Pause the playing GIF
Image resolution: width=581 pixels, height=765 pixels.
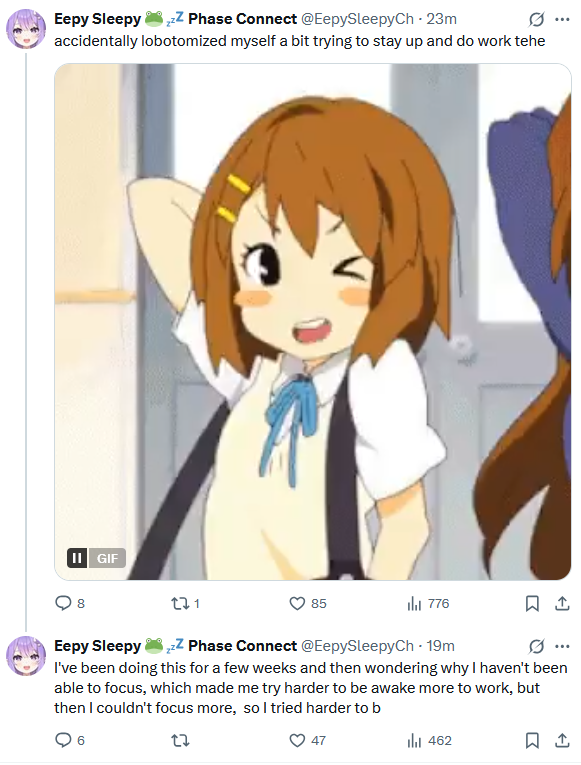coord(77,558)
